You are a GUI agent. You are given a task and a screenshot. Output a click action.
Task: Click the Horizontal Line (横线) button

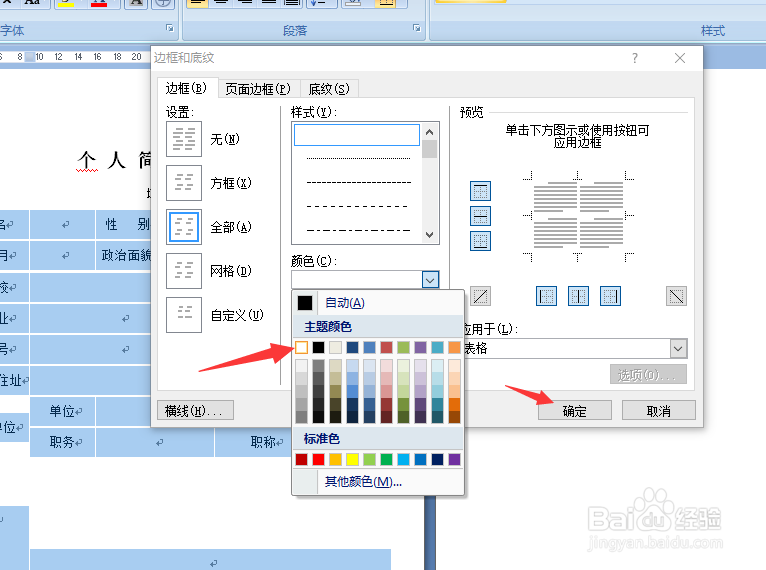[195, 411]
